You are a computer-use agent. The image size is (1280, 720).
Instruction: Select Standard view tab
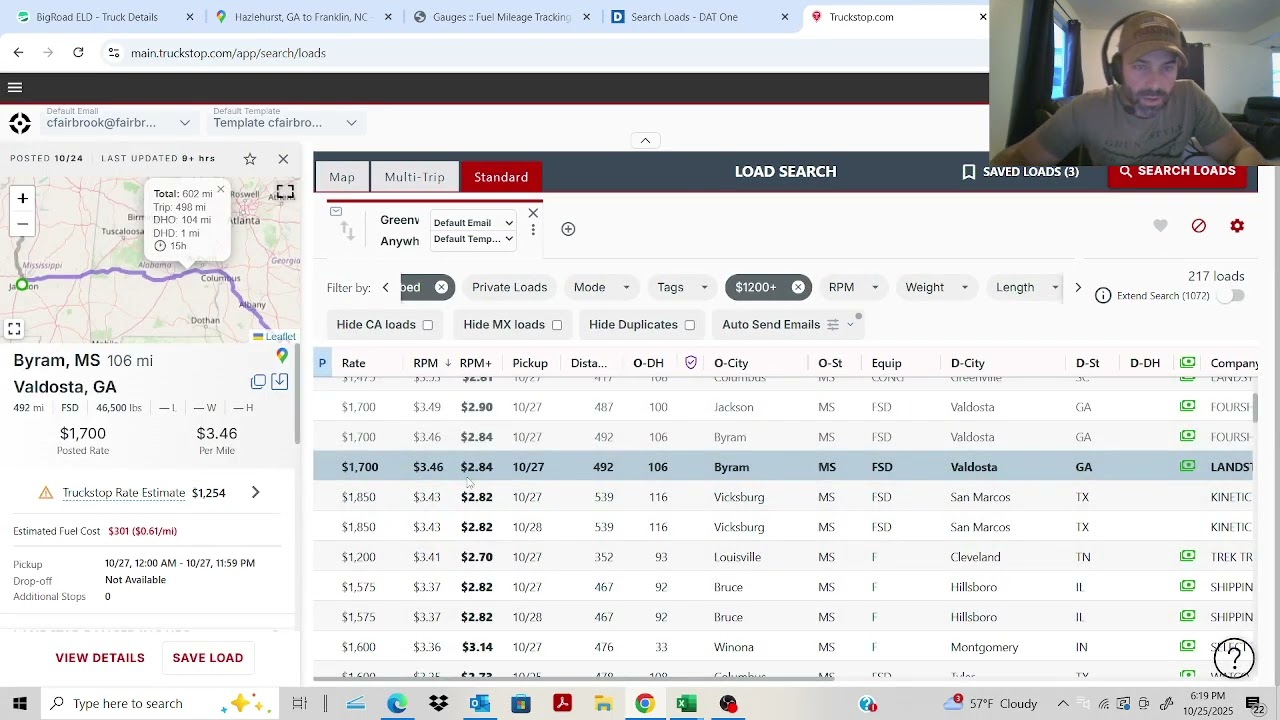pyautogui.click(x=501, y=177)
